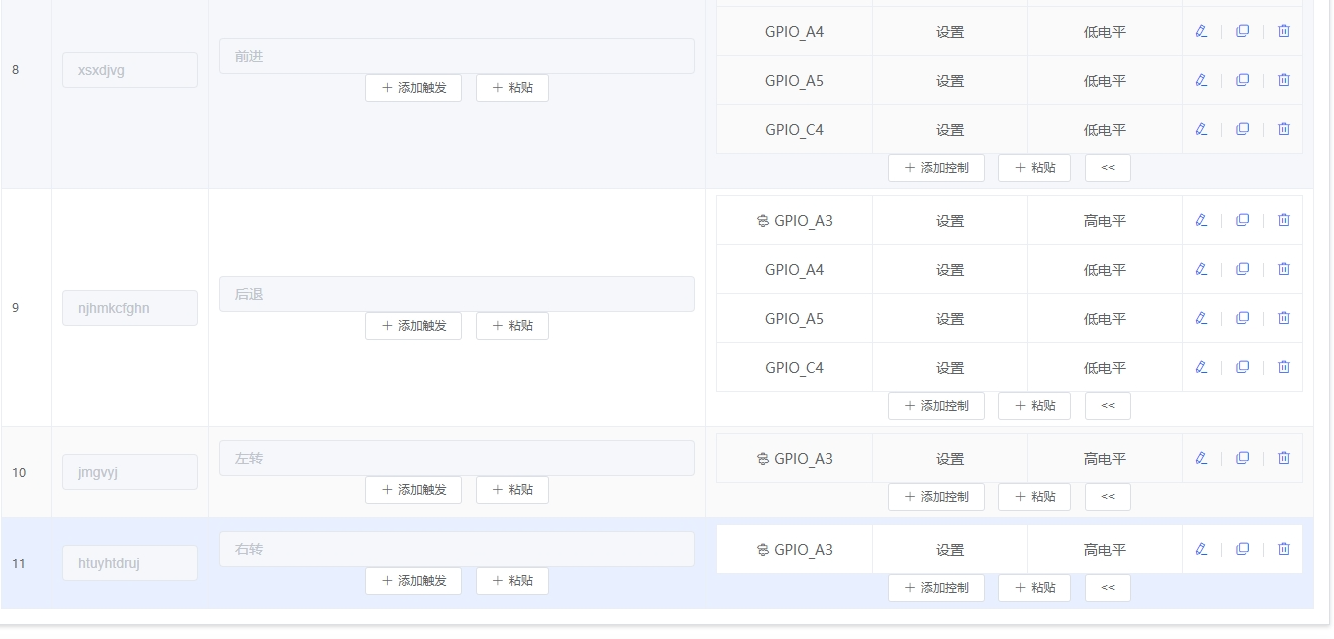Click the GPIO_C4 cell in row 9
1334x639 pixels.
[x=794, y=367]
